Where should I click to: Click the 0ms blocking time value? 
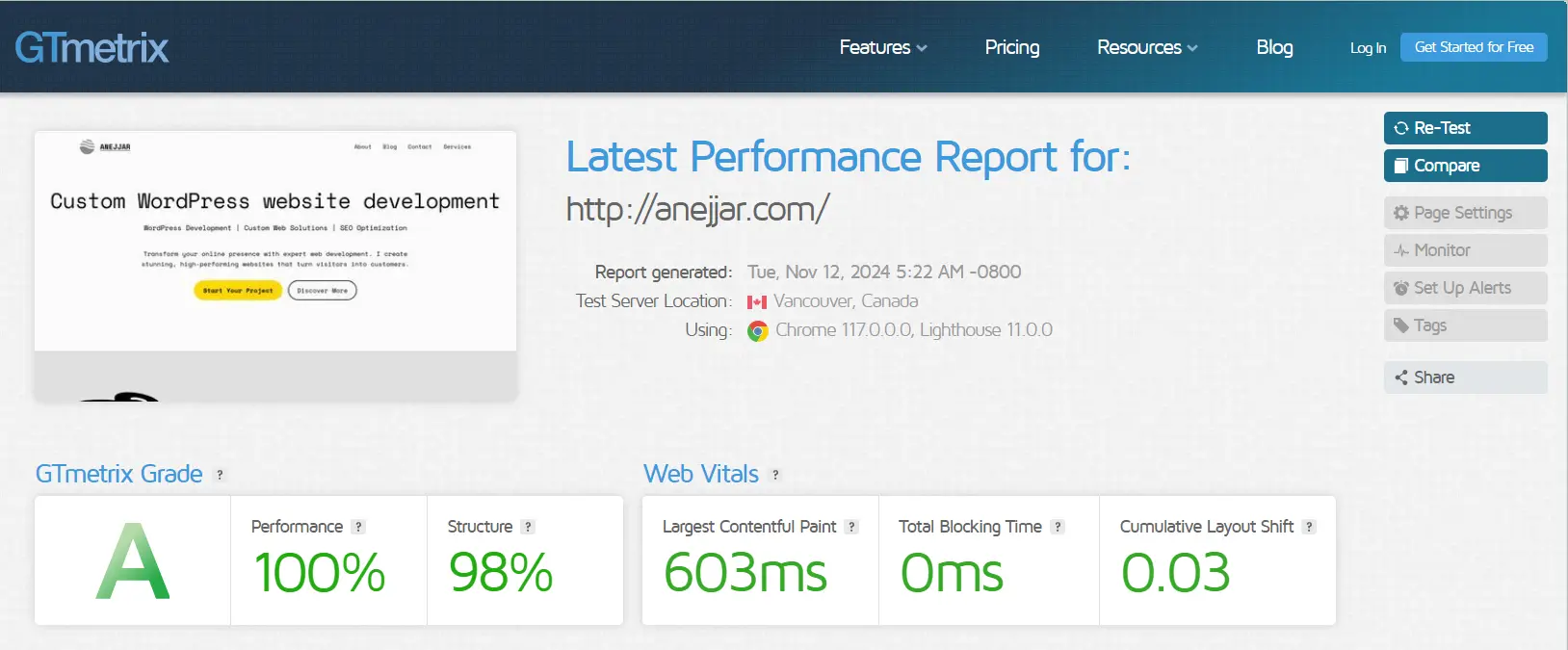pos(952,572)
